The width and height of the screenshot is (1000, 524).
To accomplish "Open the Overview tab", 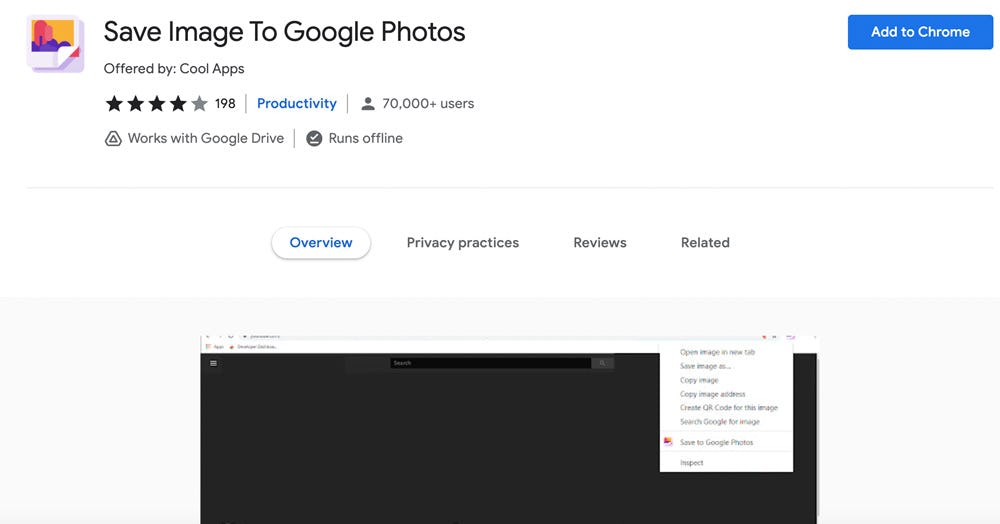I will [x=321, y=243].
